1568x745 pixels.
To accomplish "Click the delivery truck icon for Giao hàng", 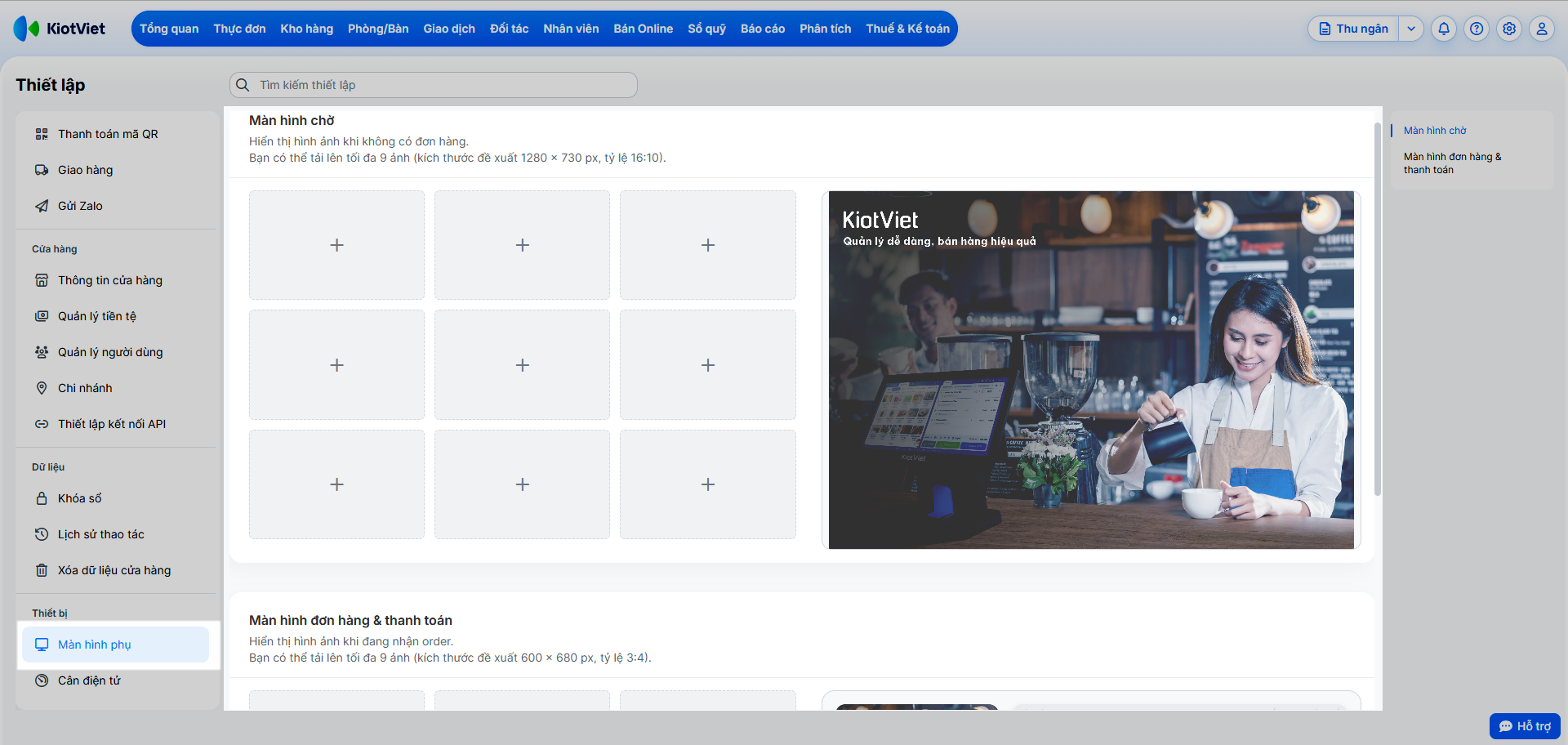I will pos(42,170).
